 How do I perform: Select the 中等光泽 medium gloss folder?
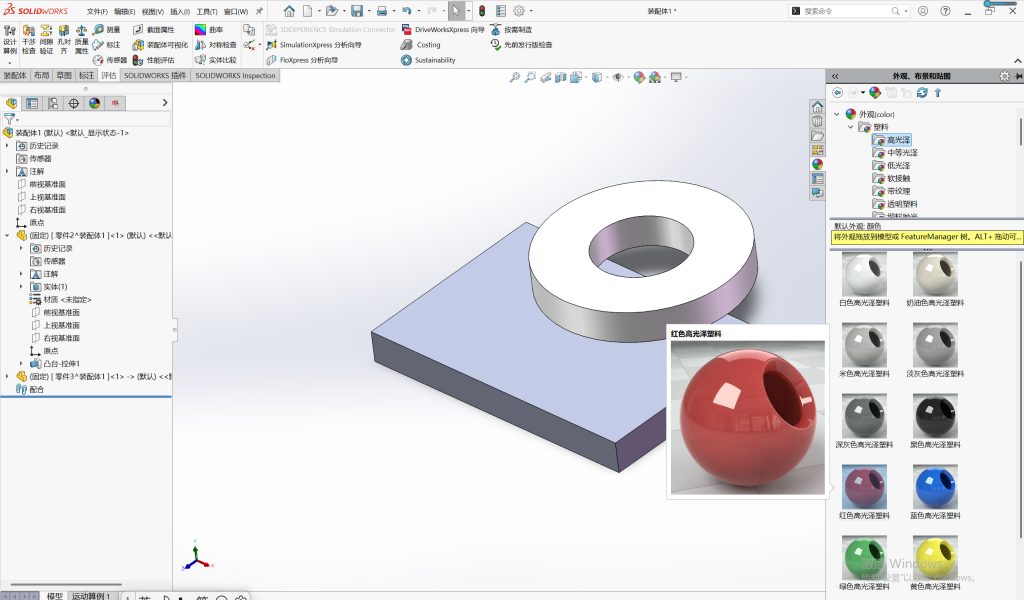(x=902, y=152)
